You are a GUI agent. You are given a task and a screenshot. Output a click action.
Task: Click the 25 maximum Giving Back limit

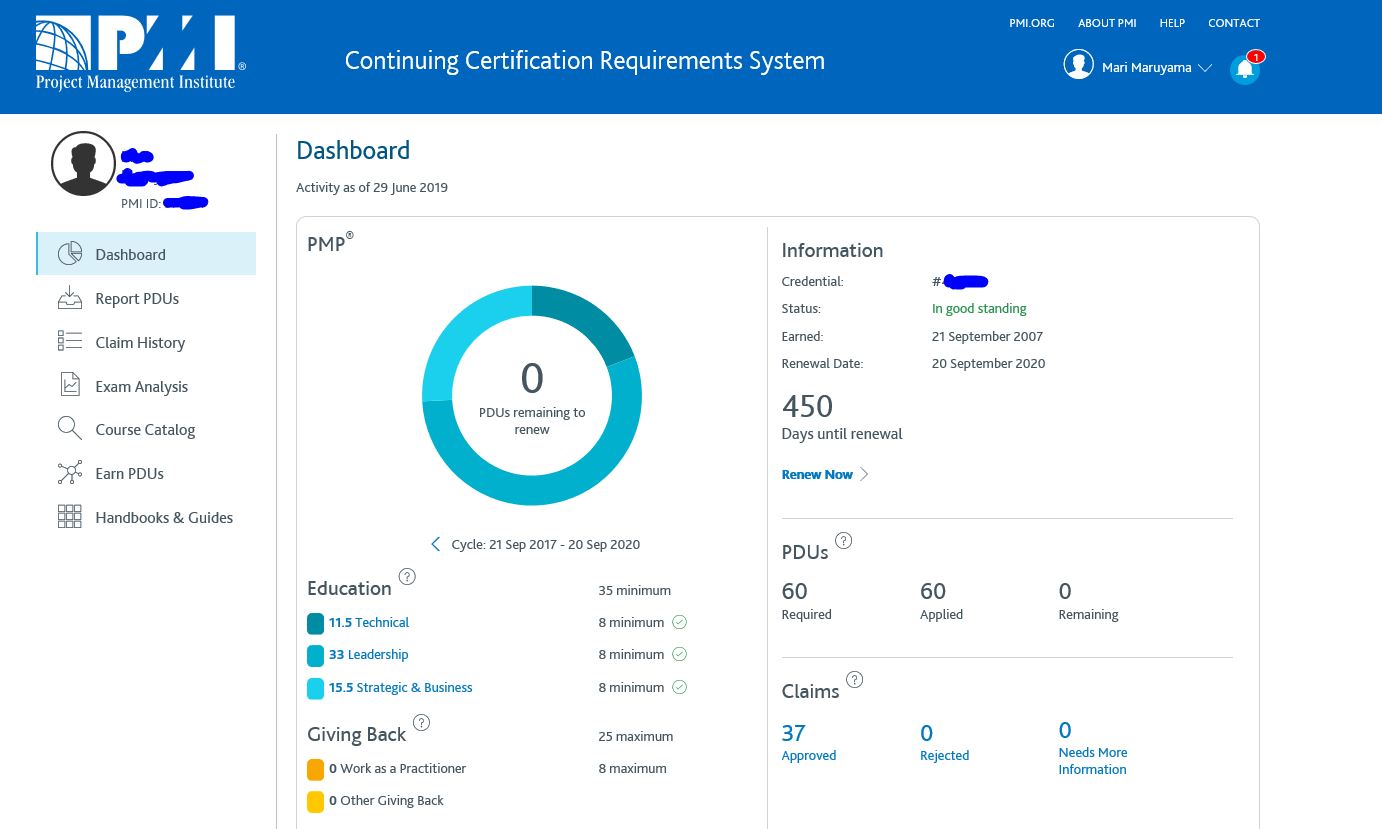point(636,736)
